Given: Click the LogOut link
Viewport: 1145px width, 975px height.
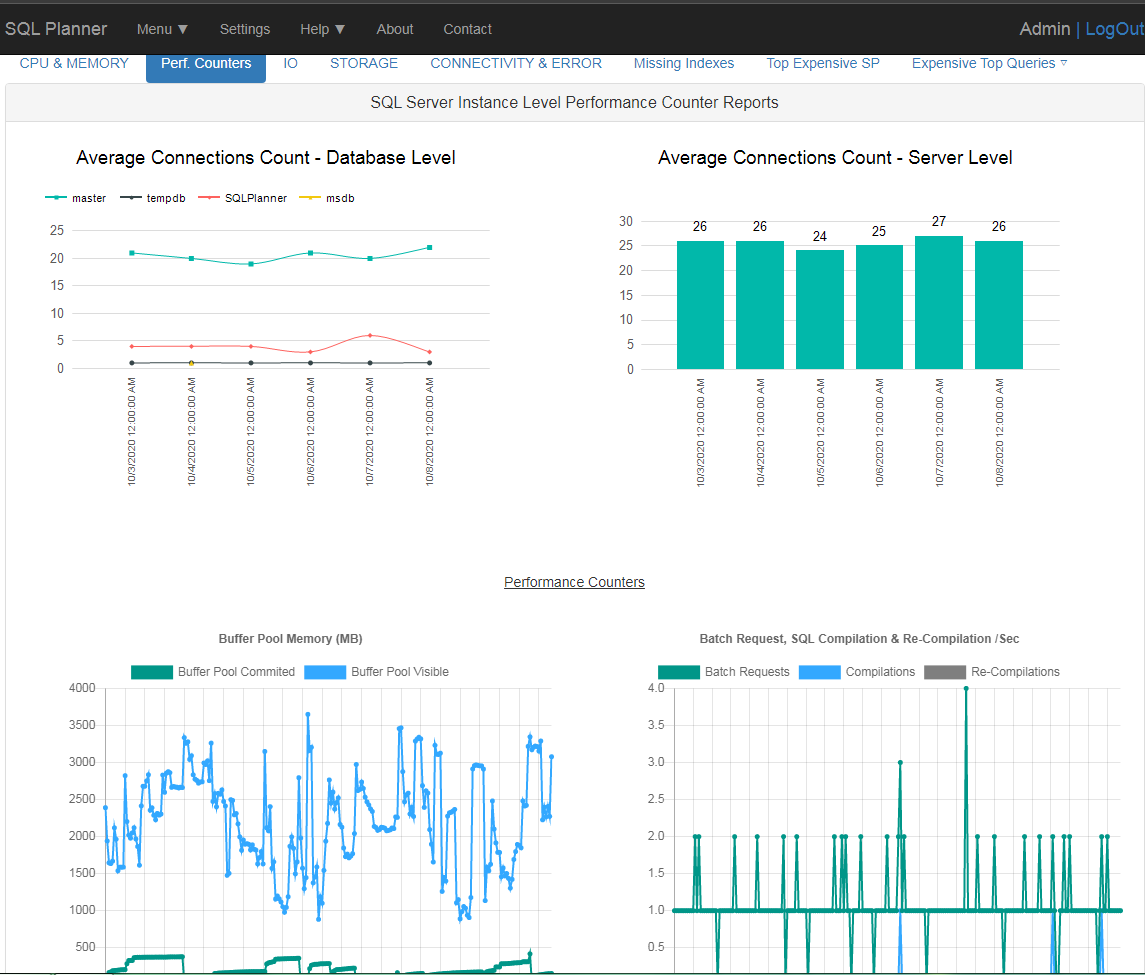Looking at the screenshot, I should [1112, 29].
